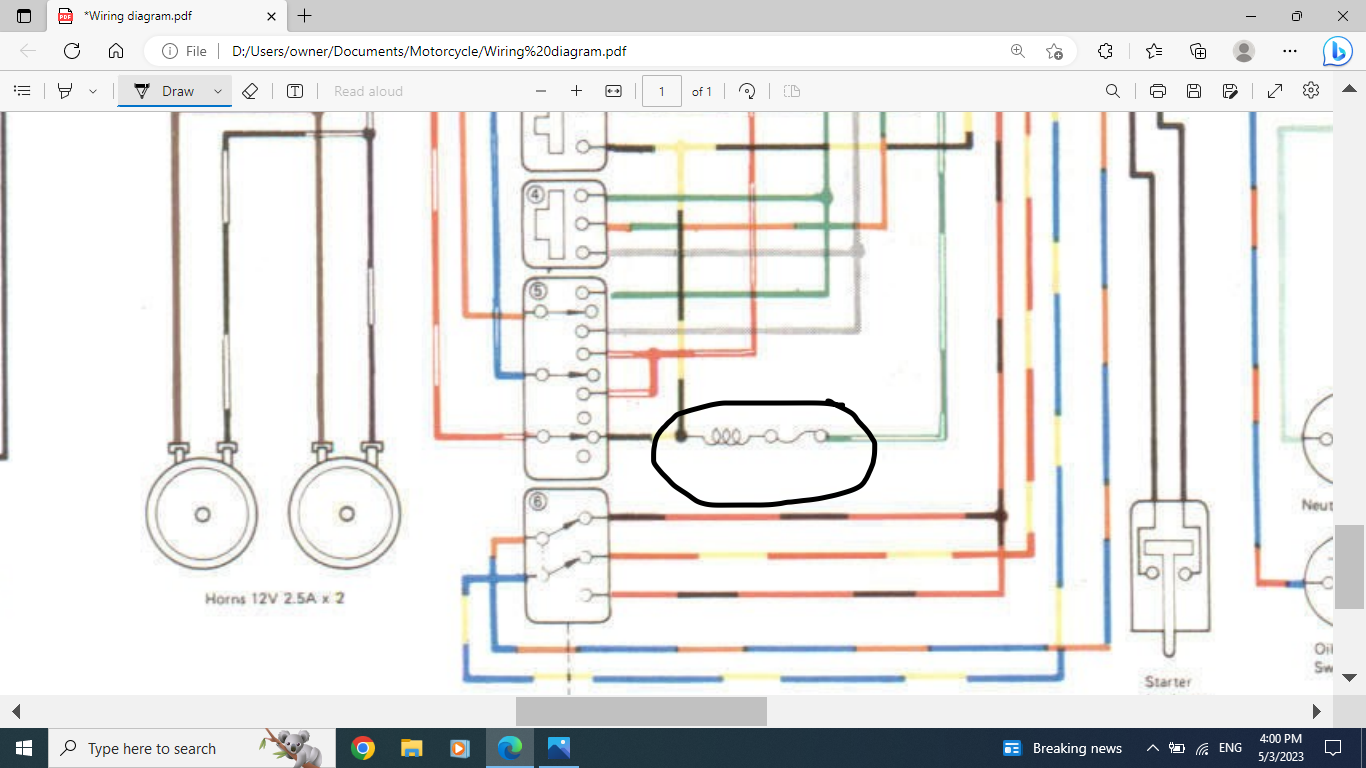Toggle the Draw tool

(165, 91)
